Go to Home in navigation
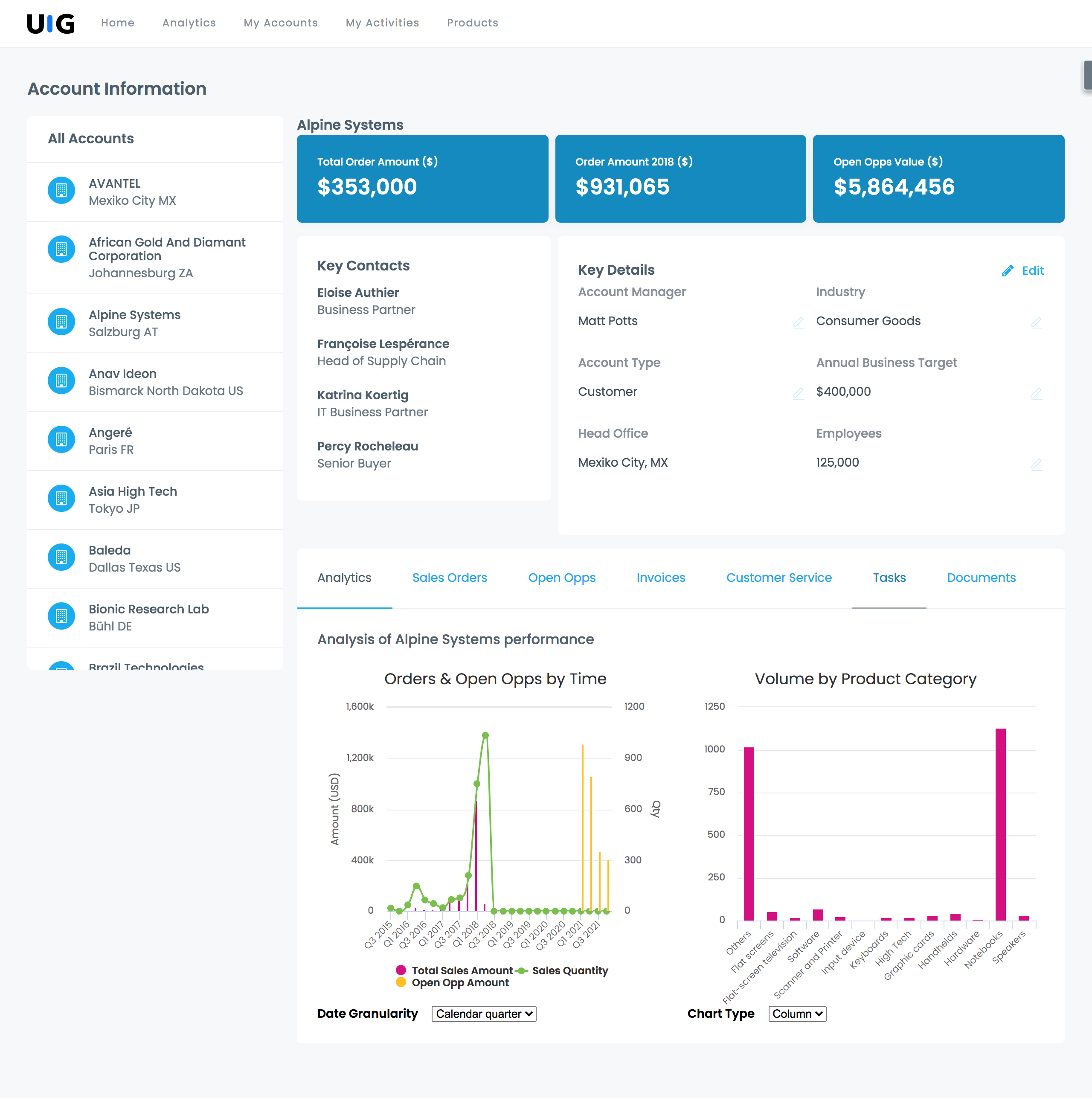Viewport: 1092px width, 1098px height. tap(118, 23)
